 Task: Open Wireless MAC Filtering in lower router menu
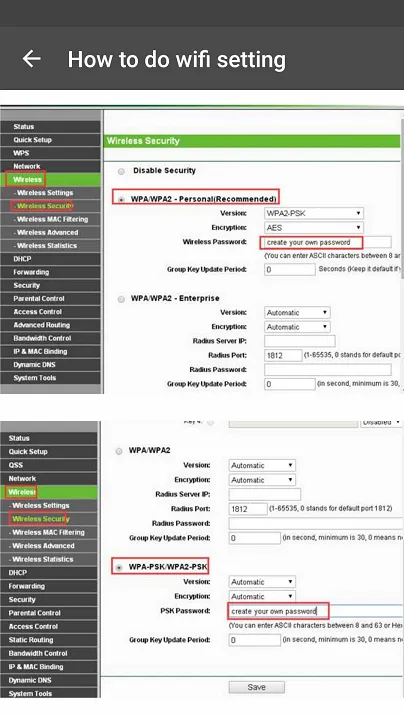[x=48, y=532]
